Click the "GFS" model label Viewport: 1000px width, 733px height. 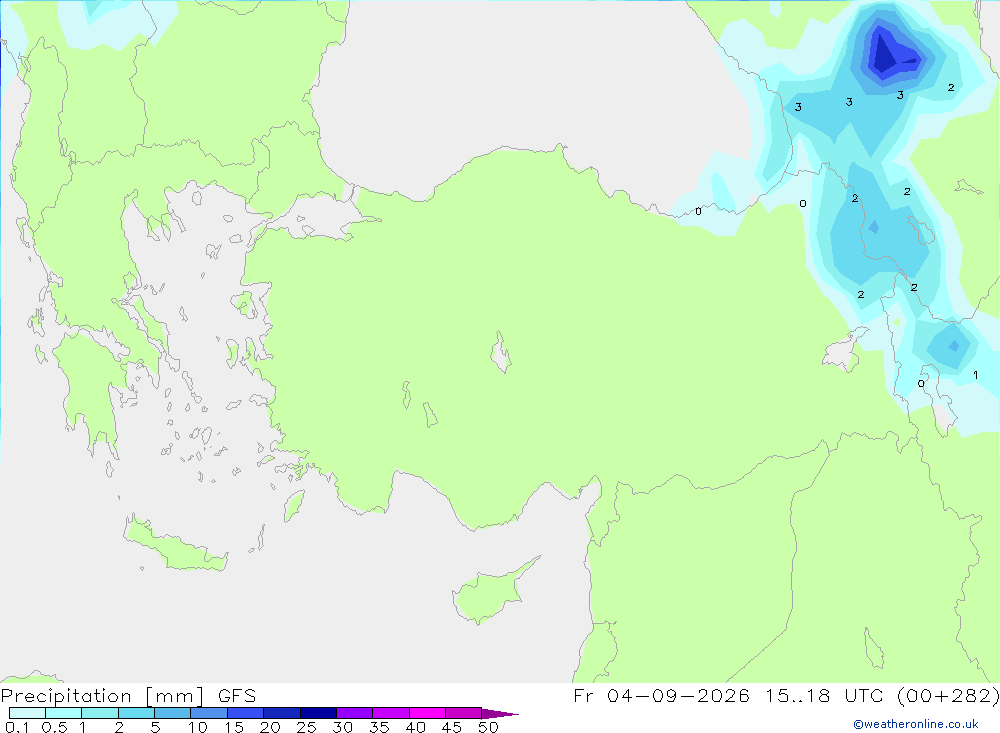237,696
